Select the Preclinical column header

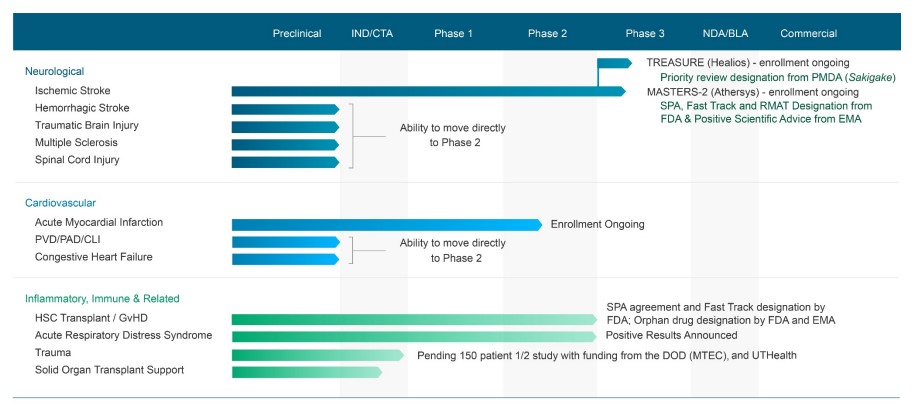pos(297,34)
